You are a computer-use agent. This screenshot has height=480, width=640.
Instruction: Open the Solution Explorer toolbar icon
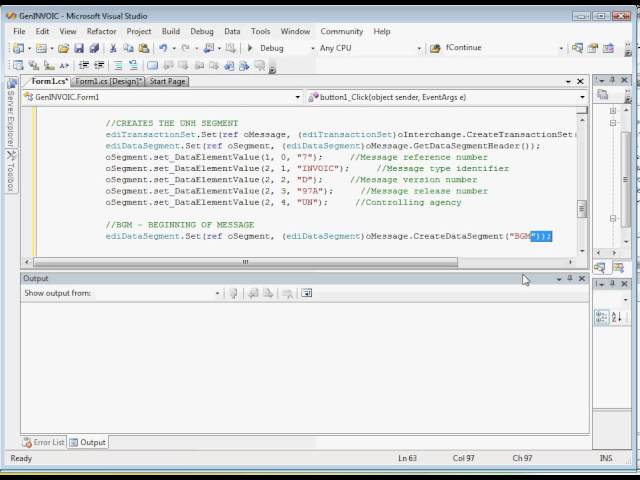click(577, 48)
